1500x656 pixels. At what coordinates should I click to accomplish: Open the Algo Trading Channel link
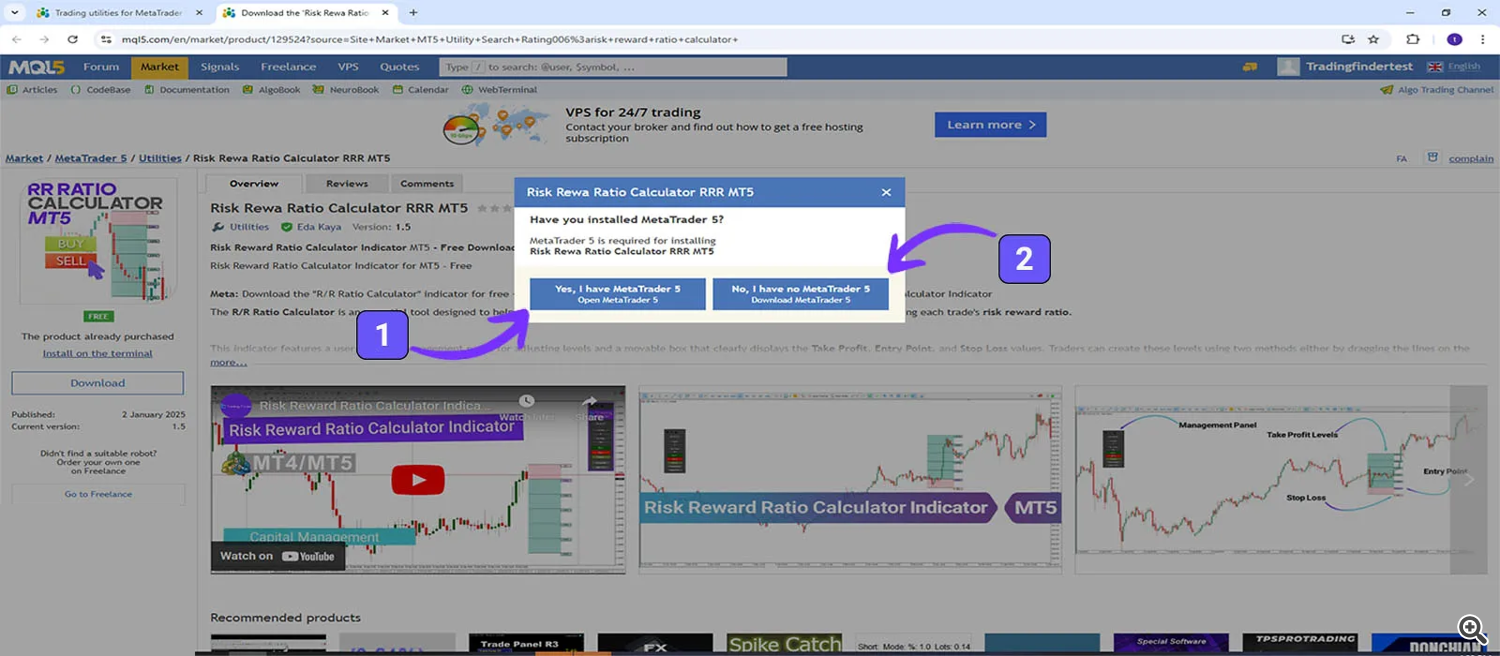pos(1437,90)
